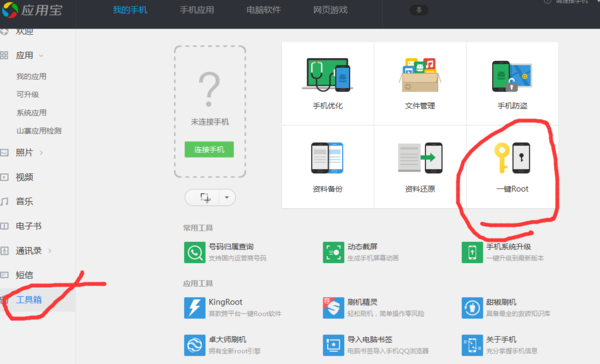Select 系统应用 in the sidebar

click(x=31, y=113)
